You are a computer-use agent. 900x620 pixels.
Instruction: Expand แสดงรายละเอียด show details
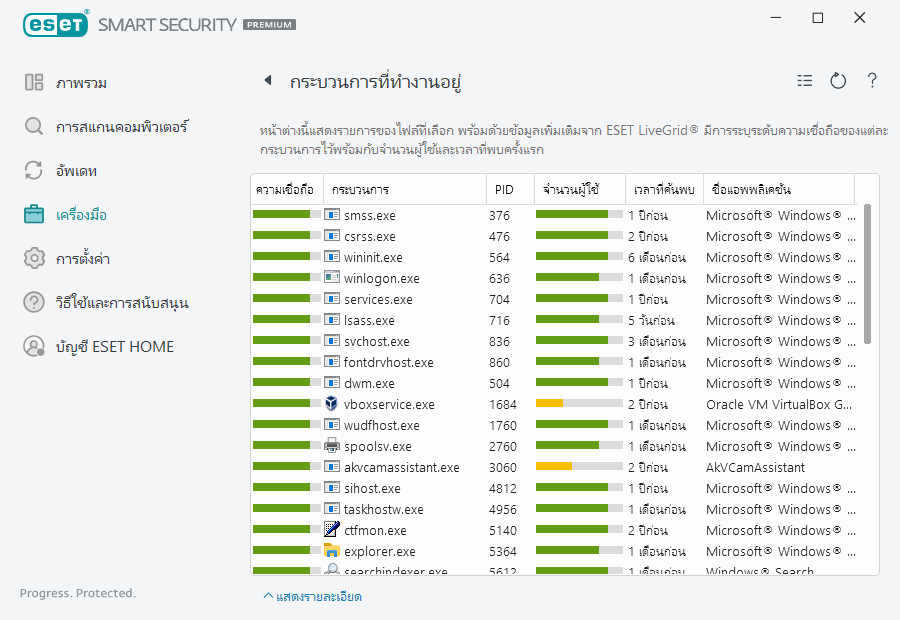coord(312,597)
